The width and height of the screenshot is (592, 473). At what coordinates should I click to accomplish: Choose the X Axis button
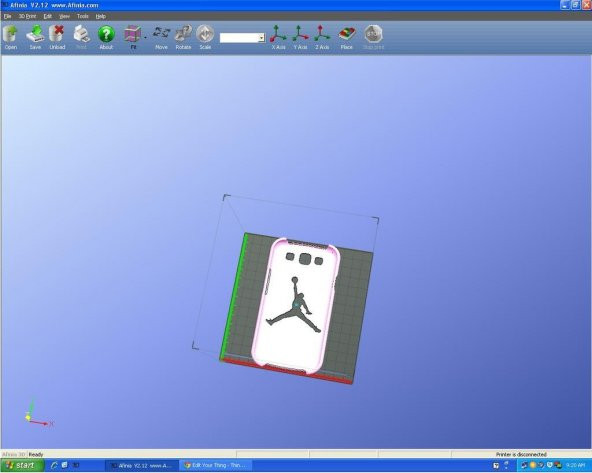[278, 37]
